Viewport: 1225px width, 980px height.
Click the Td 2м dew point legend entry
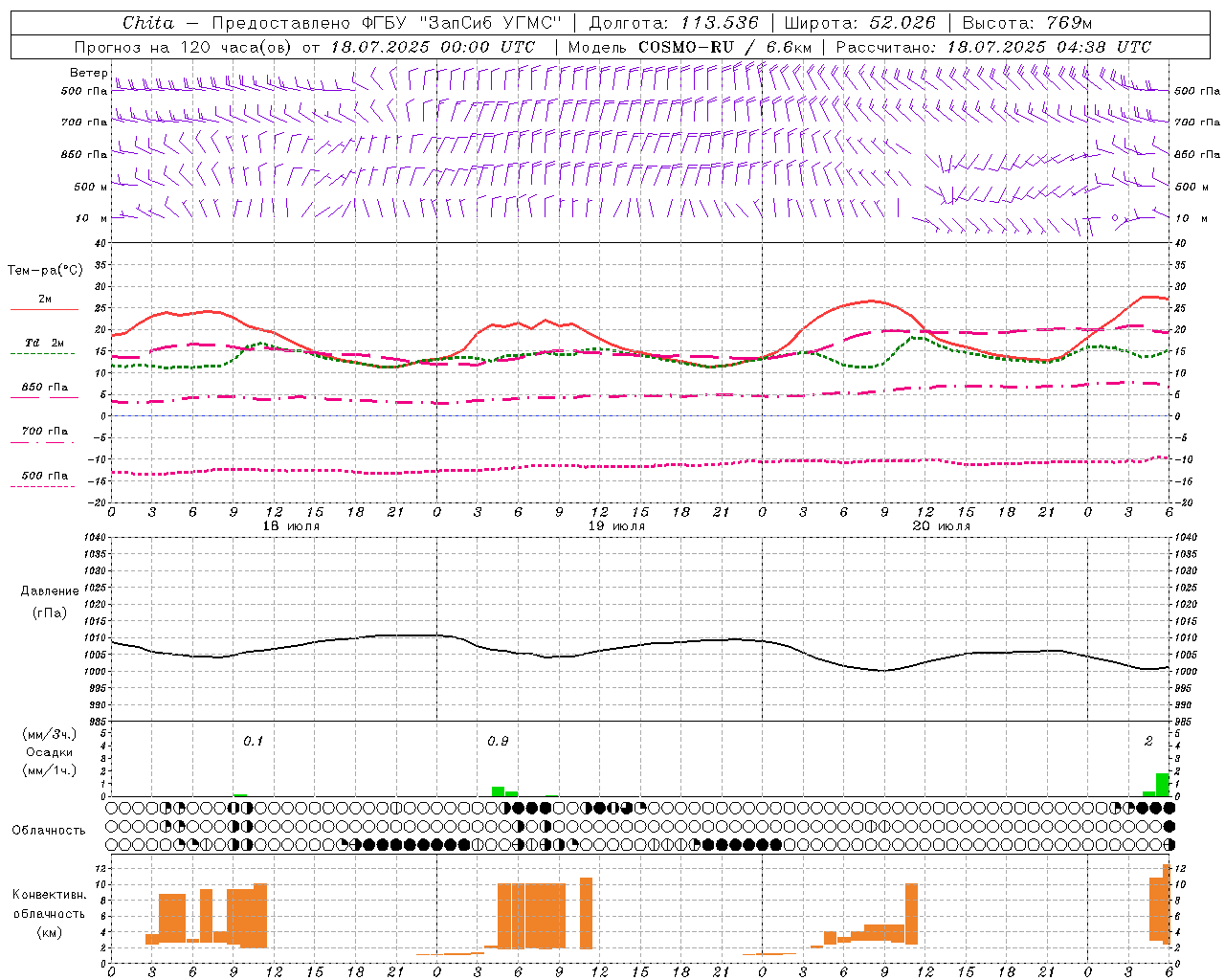tap(45, 343)
